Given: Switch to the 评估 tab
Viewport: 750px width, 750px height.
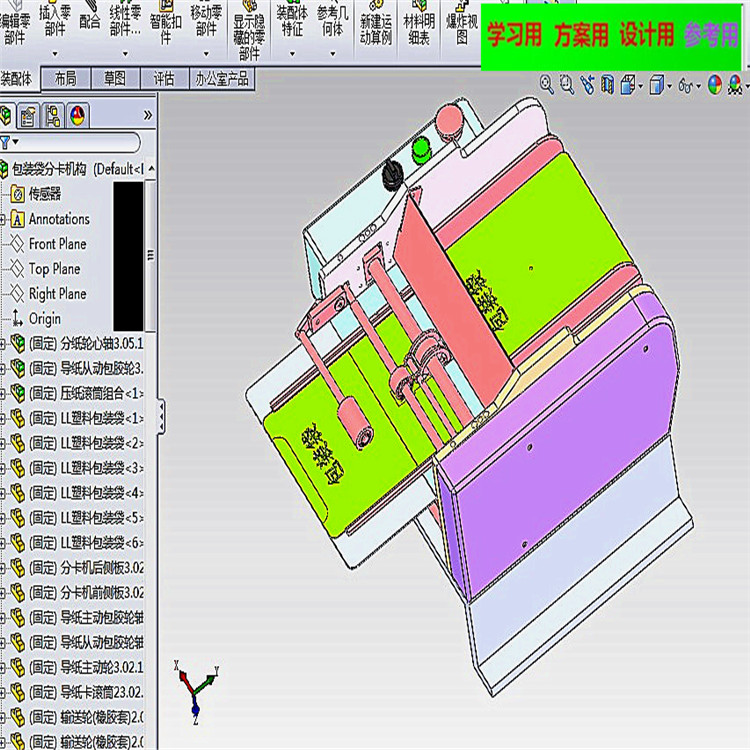Looking at the screenshot, I should pos(164,78).
